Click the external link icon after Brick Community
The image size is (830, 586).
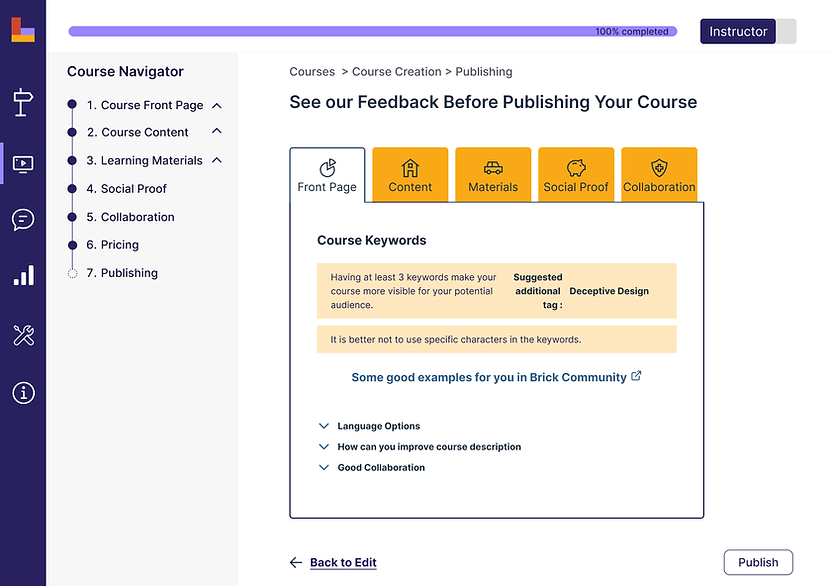(636, 376)
